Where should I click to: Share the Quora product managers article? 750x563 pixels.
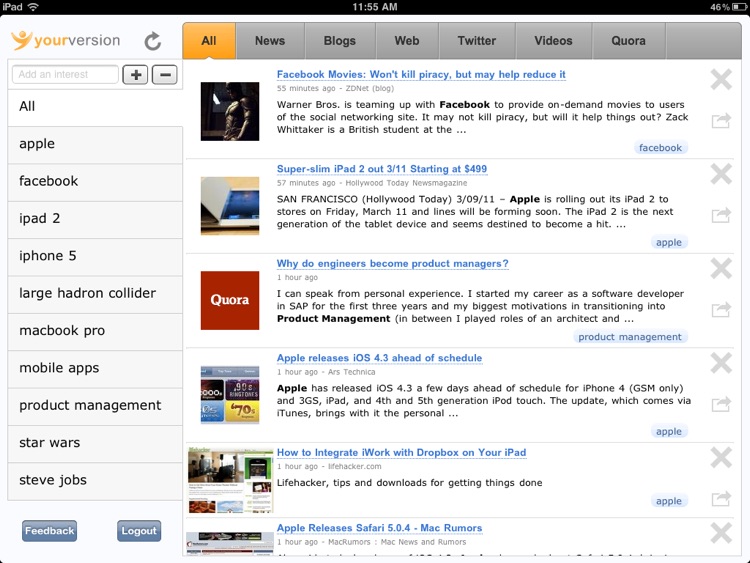721,309
